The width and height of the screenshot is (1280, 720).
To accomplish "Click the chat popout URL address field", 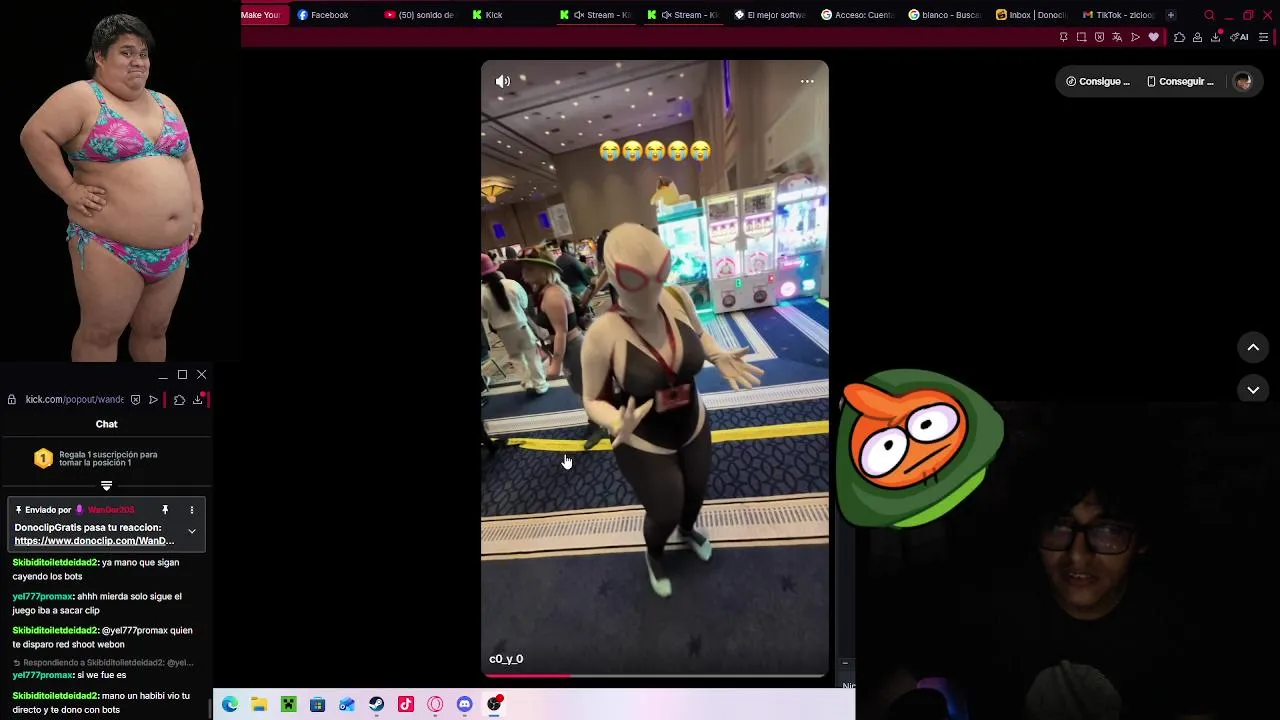I will (x=74, y=399).
